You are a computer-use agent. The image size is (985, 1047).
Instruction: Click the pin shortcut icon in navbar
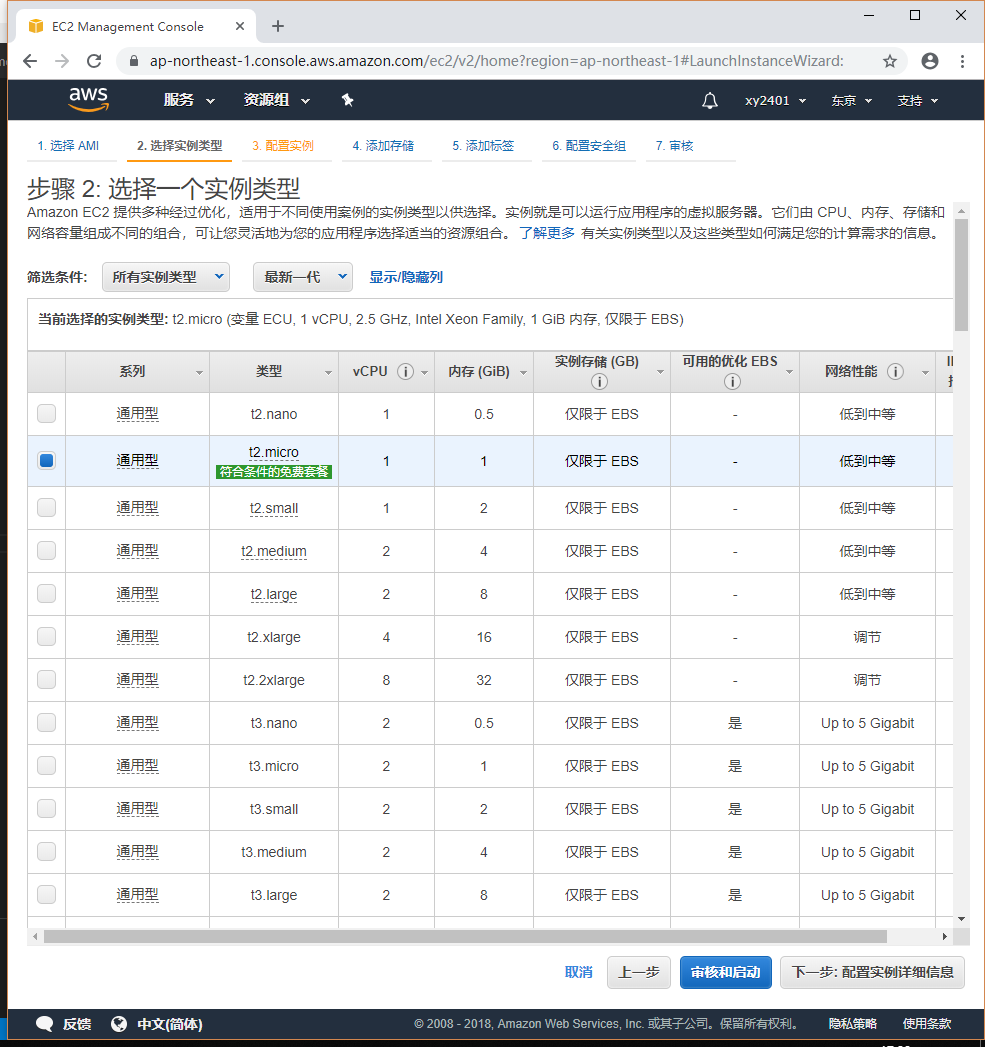[x=347, y=100]
